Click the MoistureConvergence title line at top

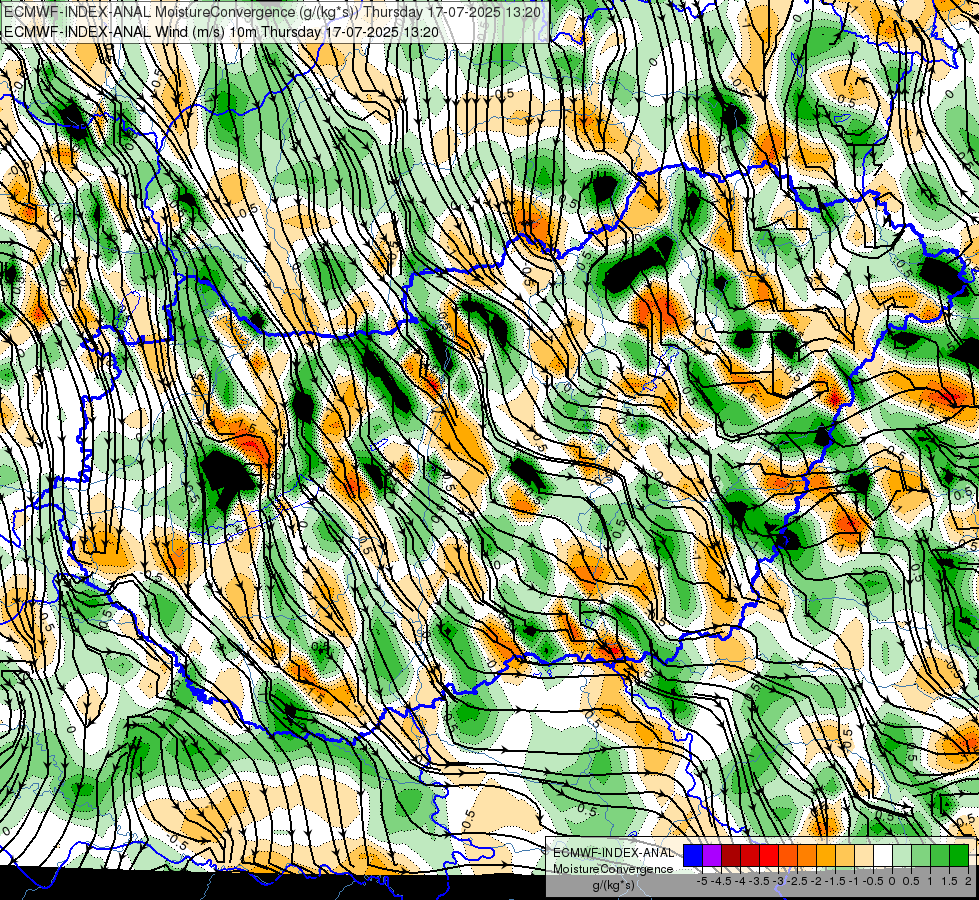[x=274, y=12]
